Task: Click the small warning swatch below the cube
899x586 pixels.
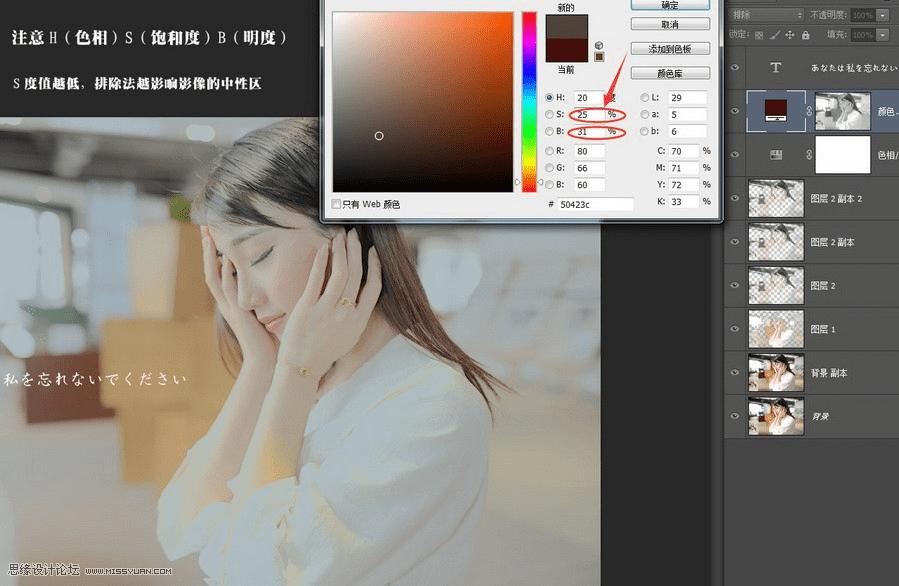Action: 598,56
